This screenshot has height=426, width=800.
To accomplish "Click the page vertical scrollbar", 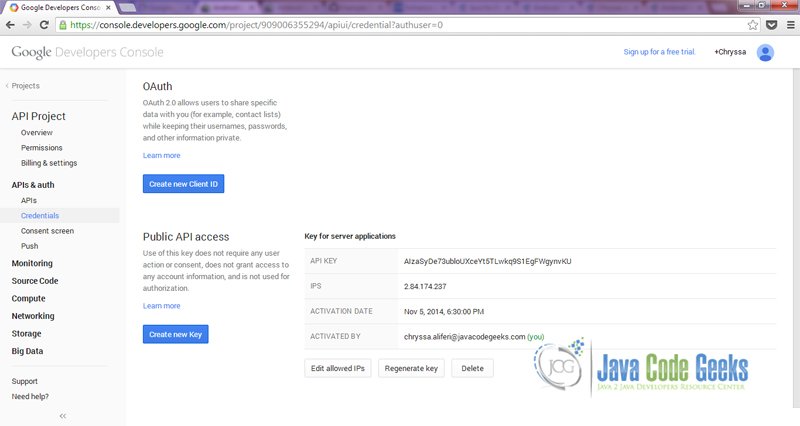I will 796,238.
